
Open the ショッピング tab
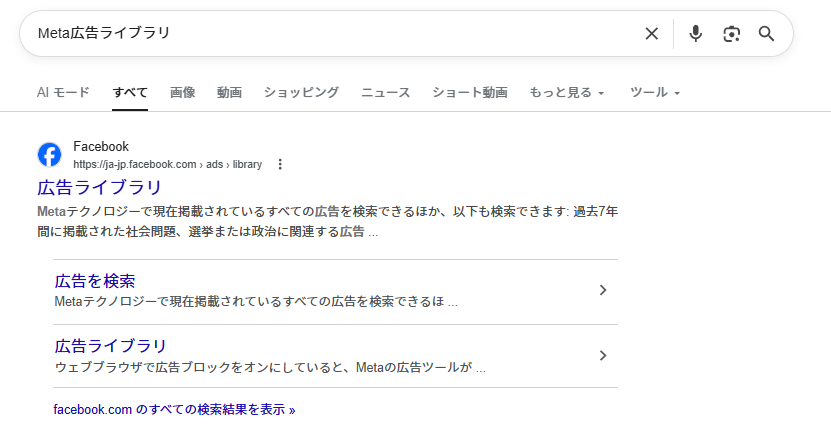click(301, 93)
